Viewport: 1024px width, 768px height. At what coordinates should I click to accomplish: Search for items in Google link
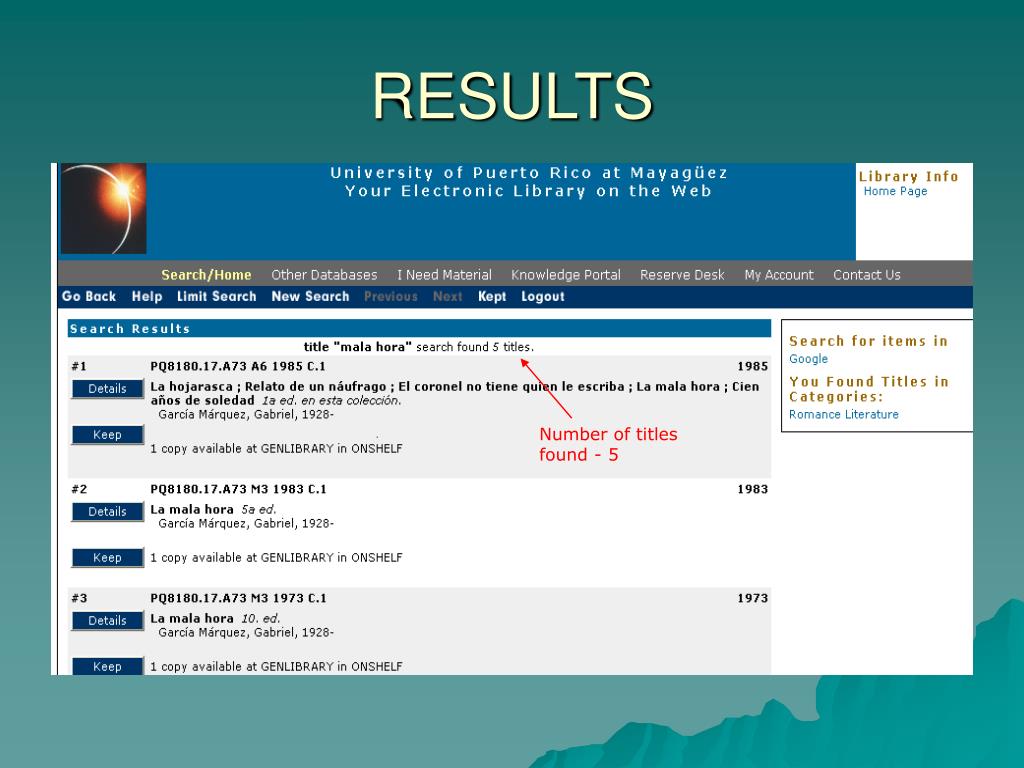(x=808, y=359)
